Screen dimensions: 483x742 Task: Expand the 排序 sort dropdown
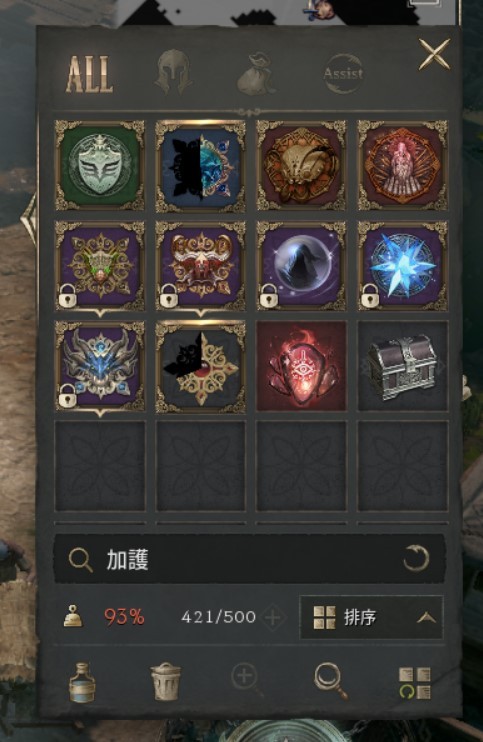(x=371, y=617)
